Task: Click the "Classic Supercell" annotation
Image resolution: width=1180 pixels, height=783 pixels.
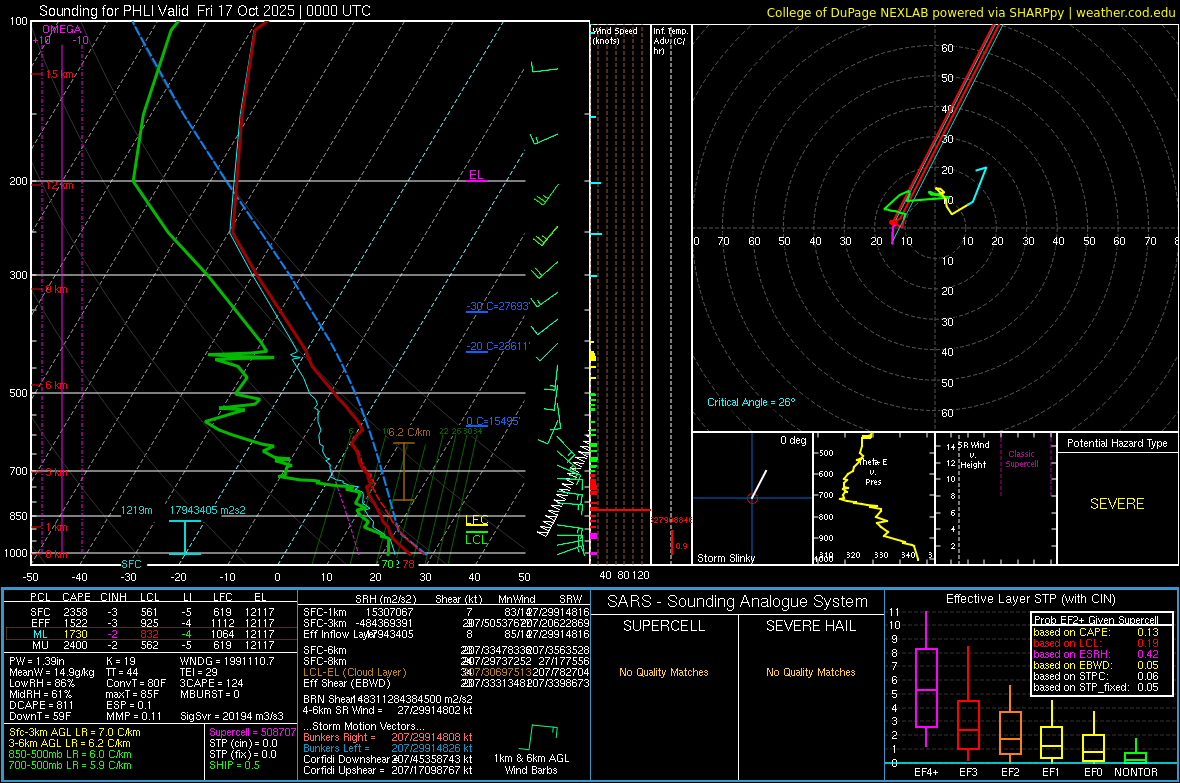Action: tap(1022, 459)
